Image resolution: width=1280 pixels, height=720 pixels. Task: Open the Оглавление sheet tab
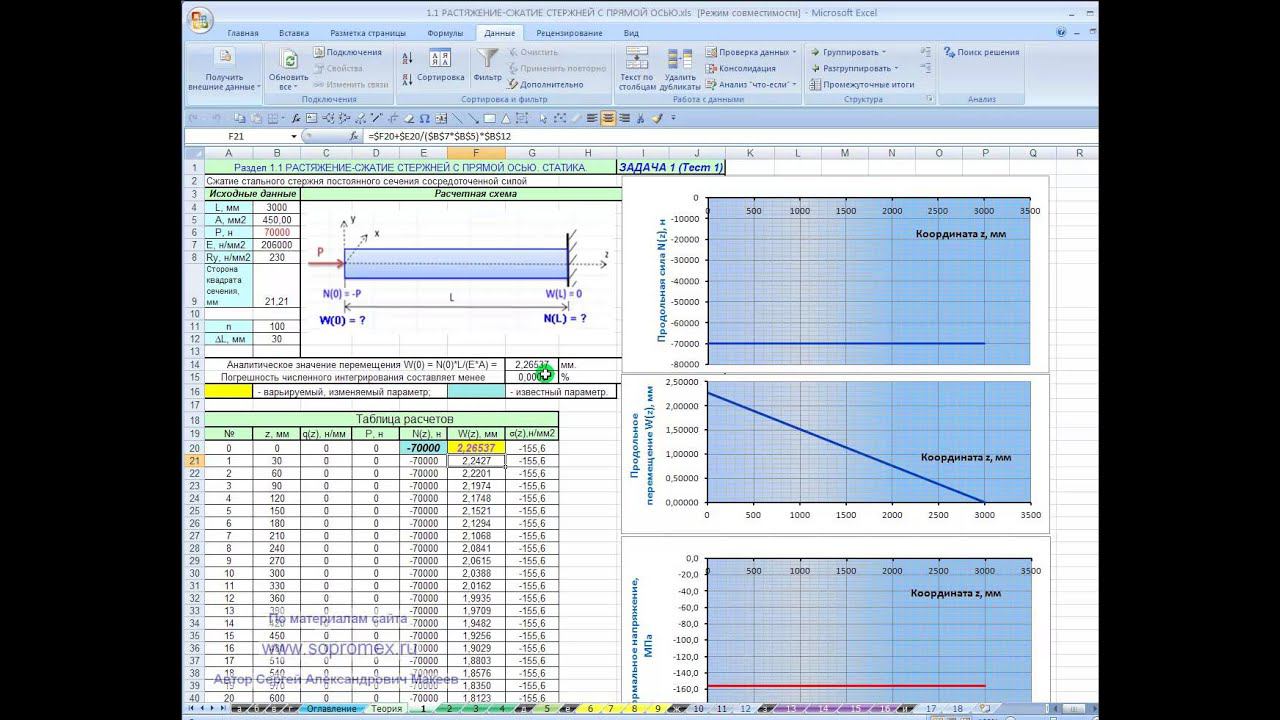click(331, 709)
